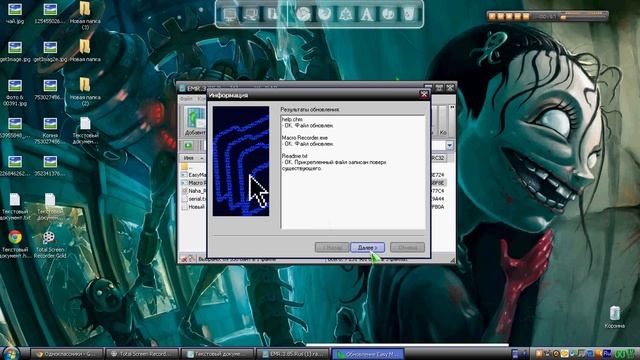
Task: Select the serial.t... file row
Action: 193,199
